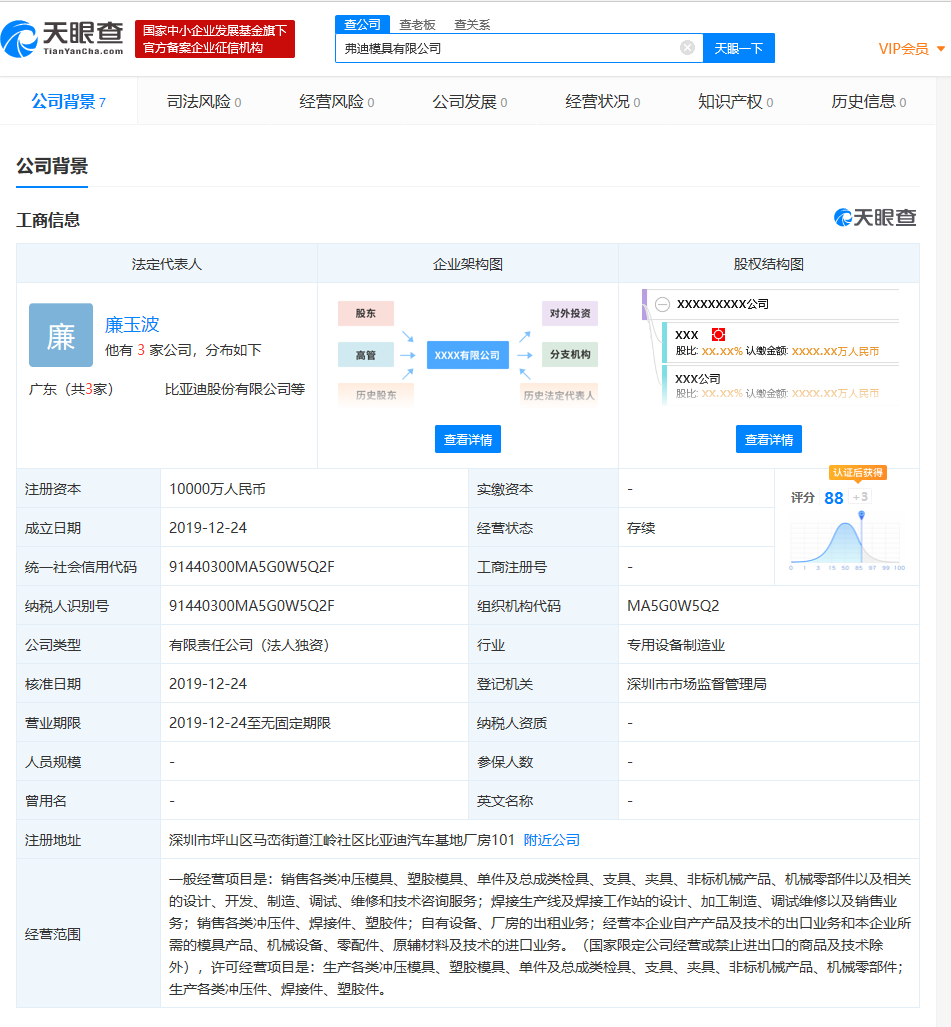Click the taxpayer ID number value
This screenshot has width=951, height=1027.
[x=252, y=606]
